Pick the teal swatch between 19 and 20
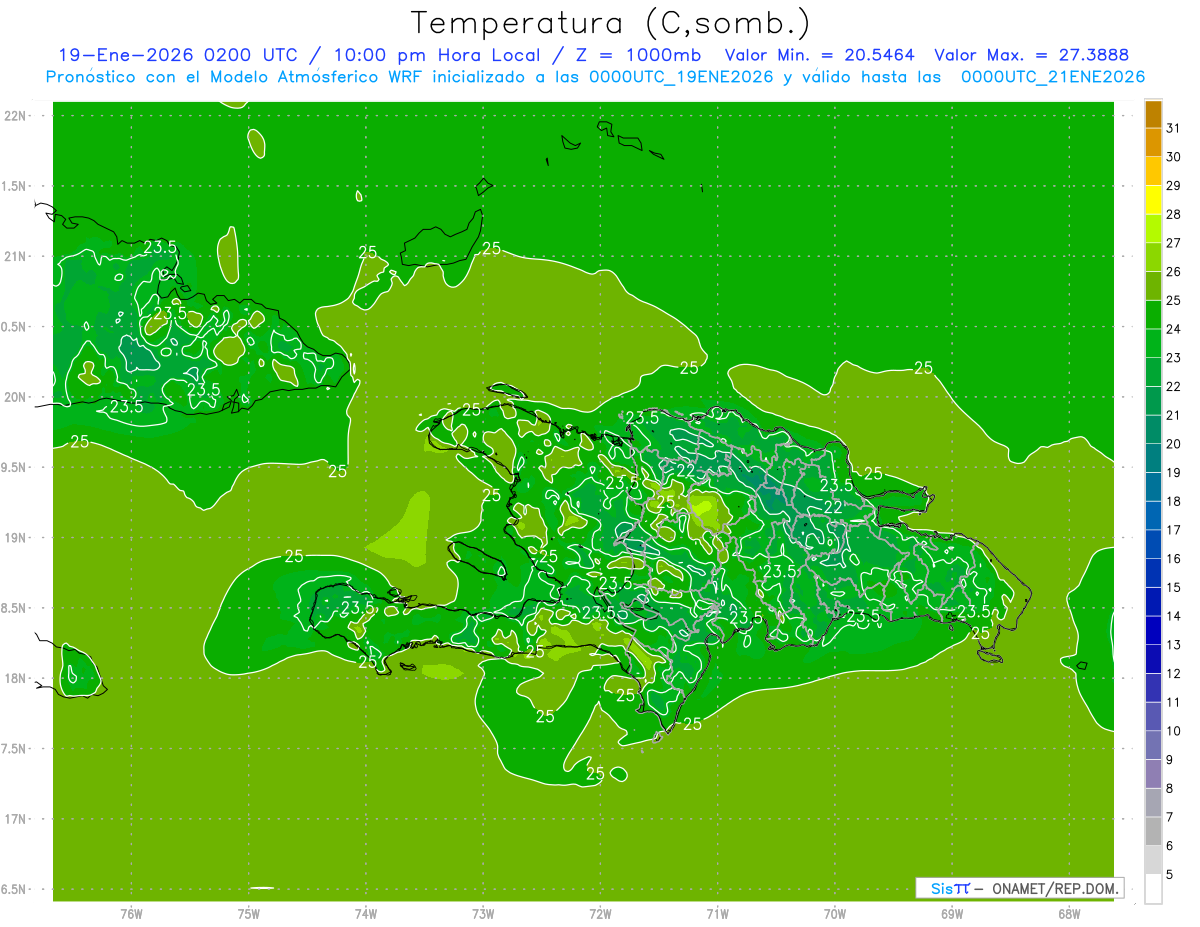The height and width of the screenshot is (927, 1200). [x=1153, y=458]
